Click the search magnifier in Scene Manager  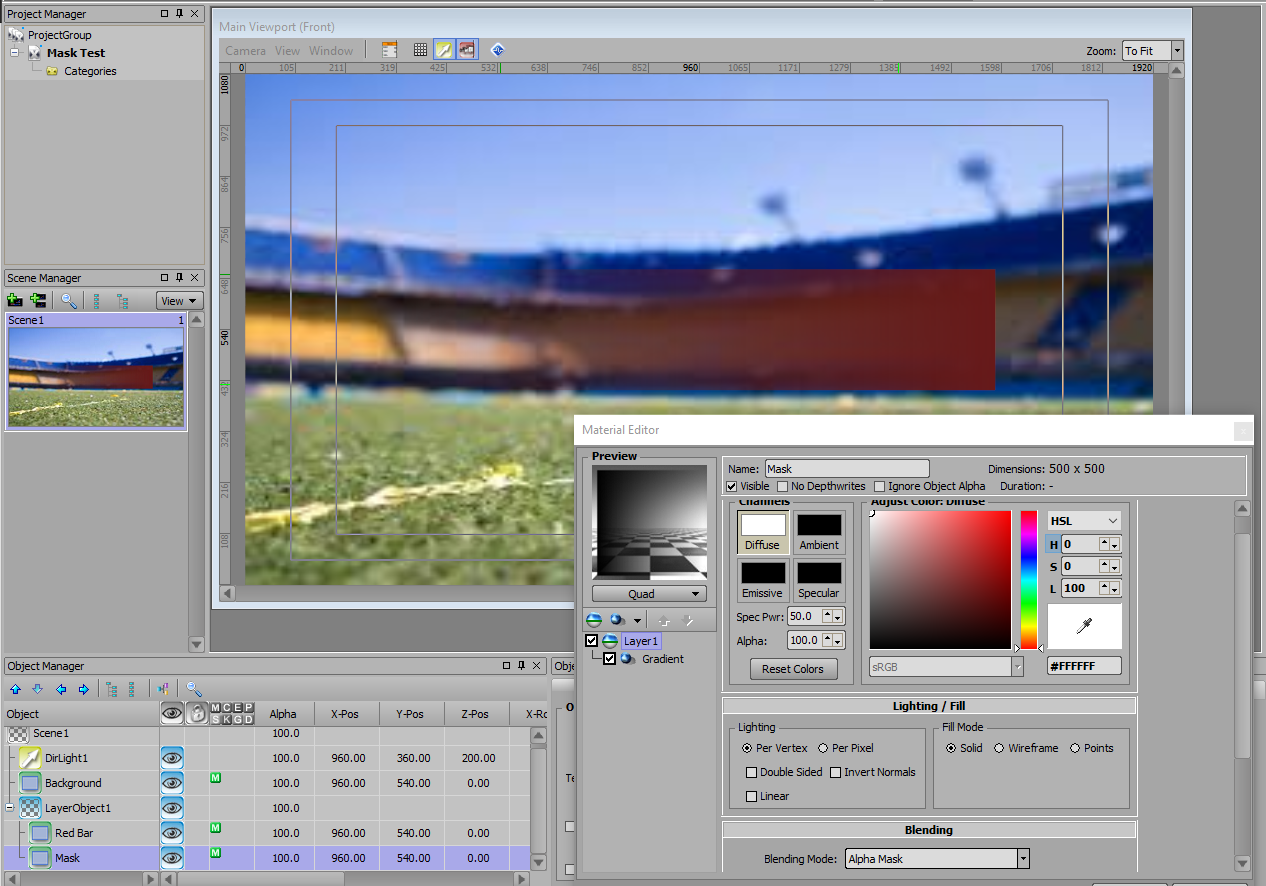click(69, 300)
